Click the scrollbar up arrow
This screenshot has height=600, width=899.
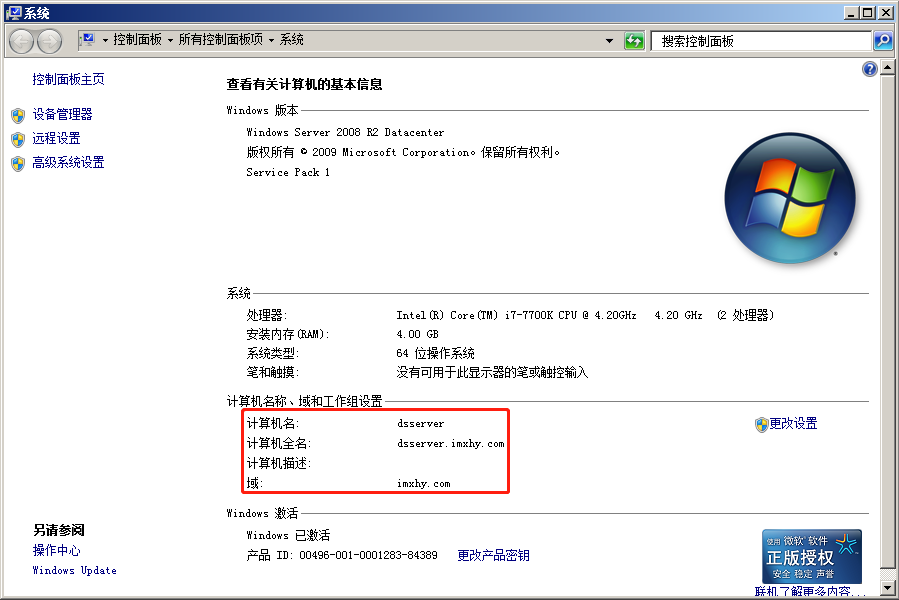pos(888,68)
